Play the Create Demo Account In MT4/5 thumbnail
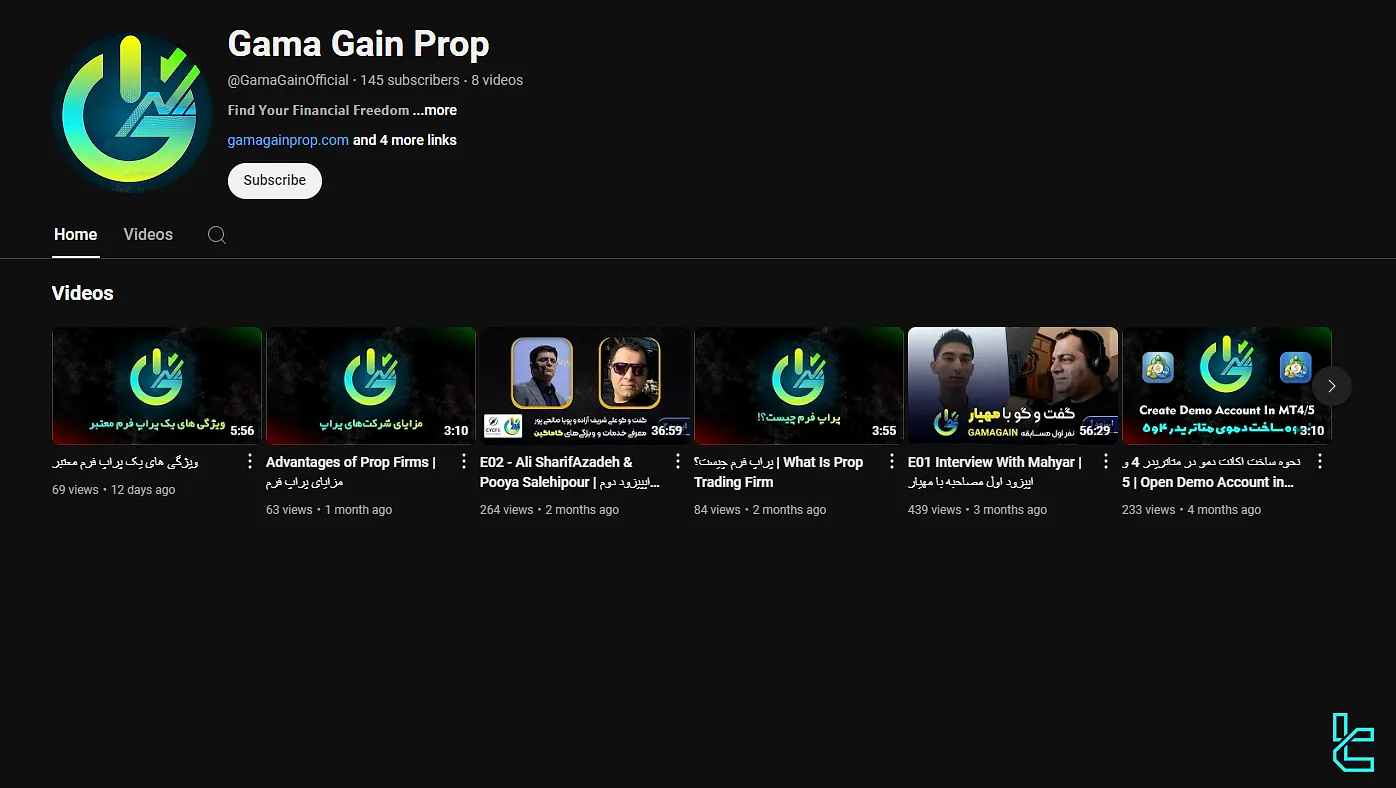This screenshot has width=1396, height=788. tap(1226, 385)
